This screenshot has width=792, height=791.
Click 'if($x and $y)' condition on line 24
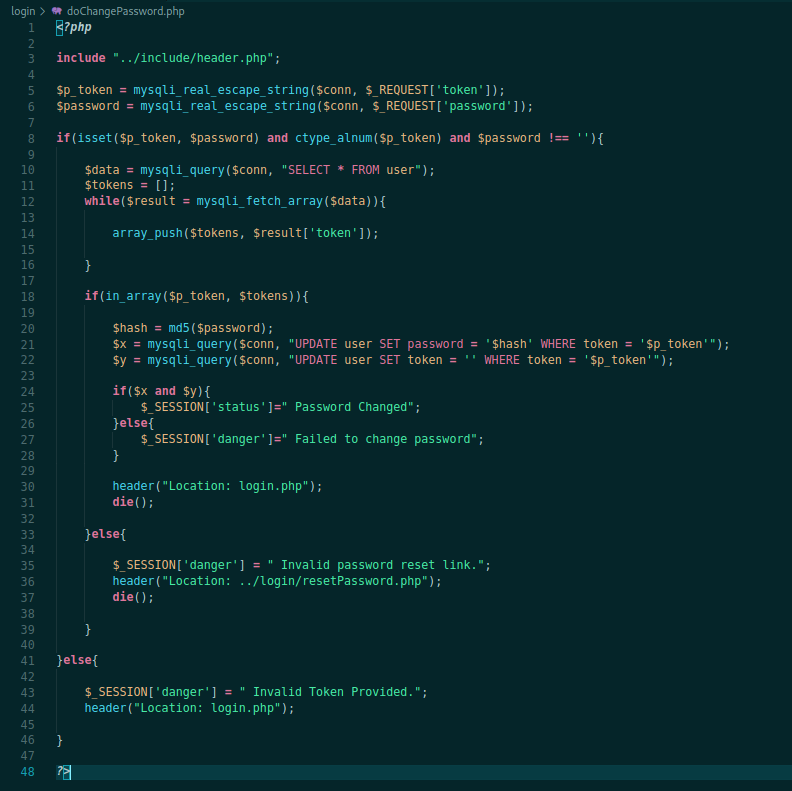click(x=158, y=391)
